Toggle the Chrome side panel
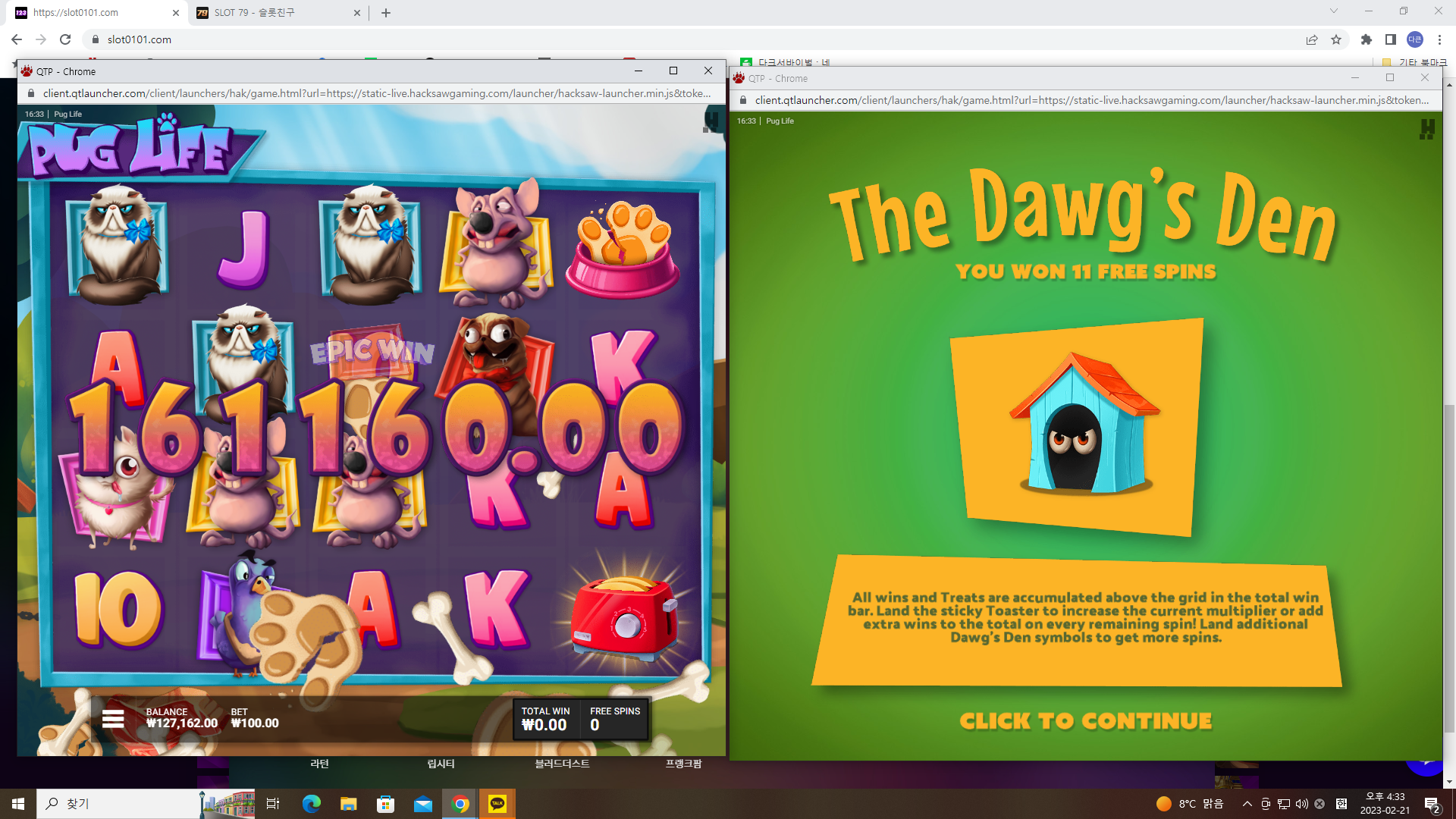This screenshot has height=819, width=1456. 1391,39
